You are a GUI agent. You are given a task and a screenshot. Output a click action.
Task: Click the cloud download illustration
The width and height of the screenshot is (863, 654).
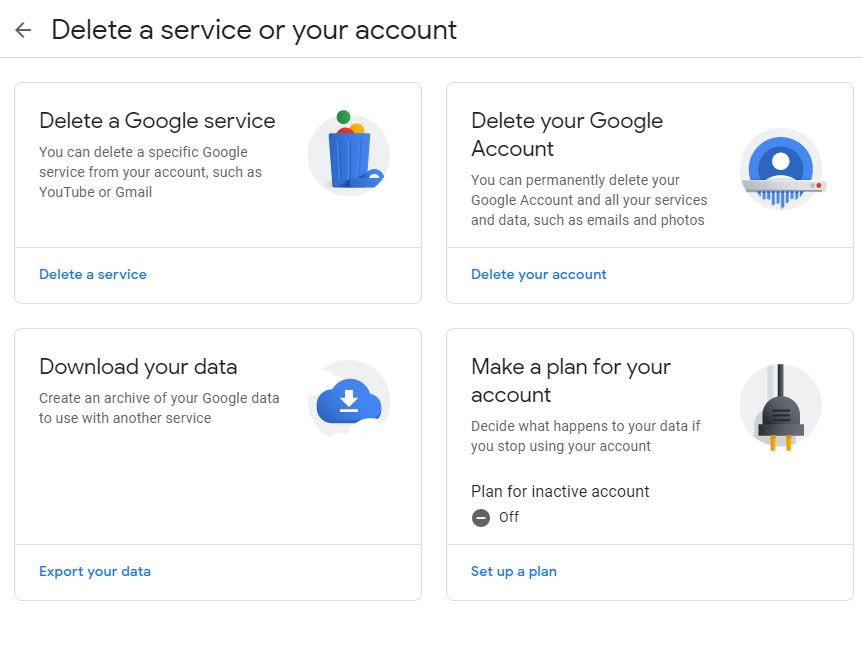[x=349, y=400]
